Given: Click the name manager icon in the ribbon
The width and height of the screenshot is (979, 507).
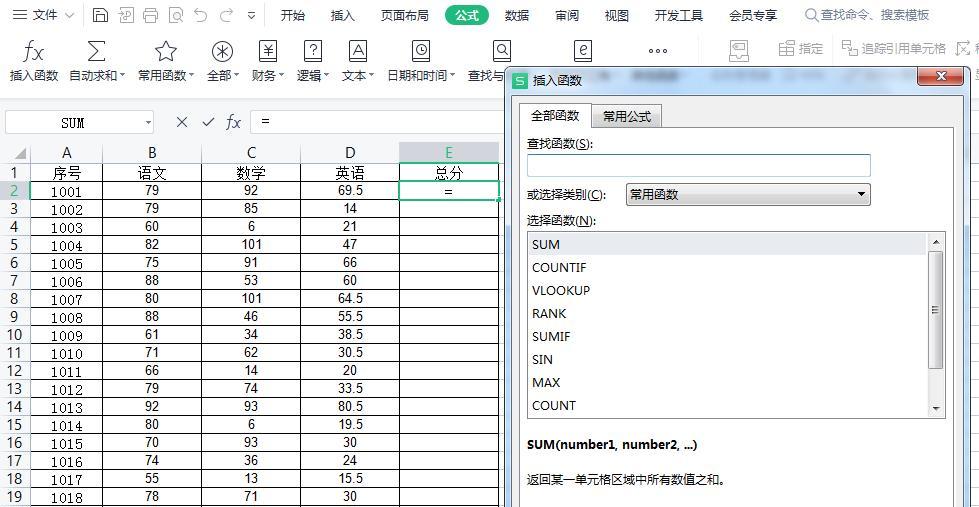Looking at the screenshot, I should (739, 51).
